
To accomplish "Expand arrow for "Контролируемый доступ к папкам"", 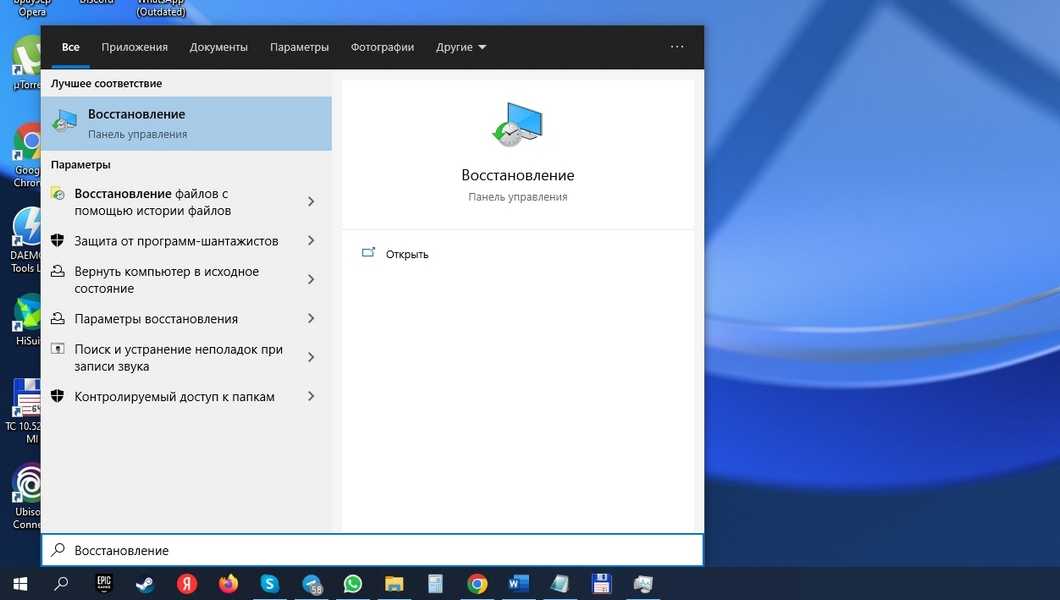I will point(311,397).
